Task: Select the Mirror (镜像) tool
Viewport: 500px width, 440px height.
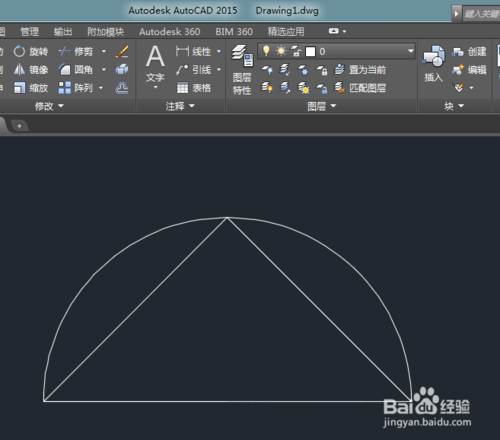Action: click(31, 70)
